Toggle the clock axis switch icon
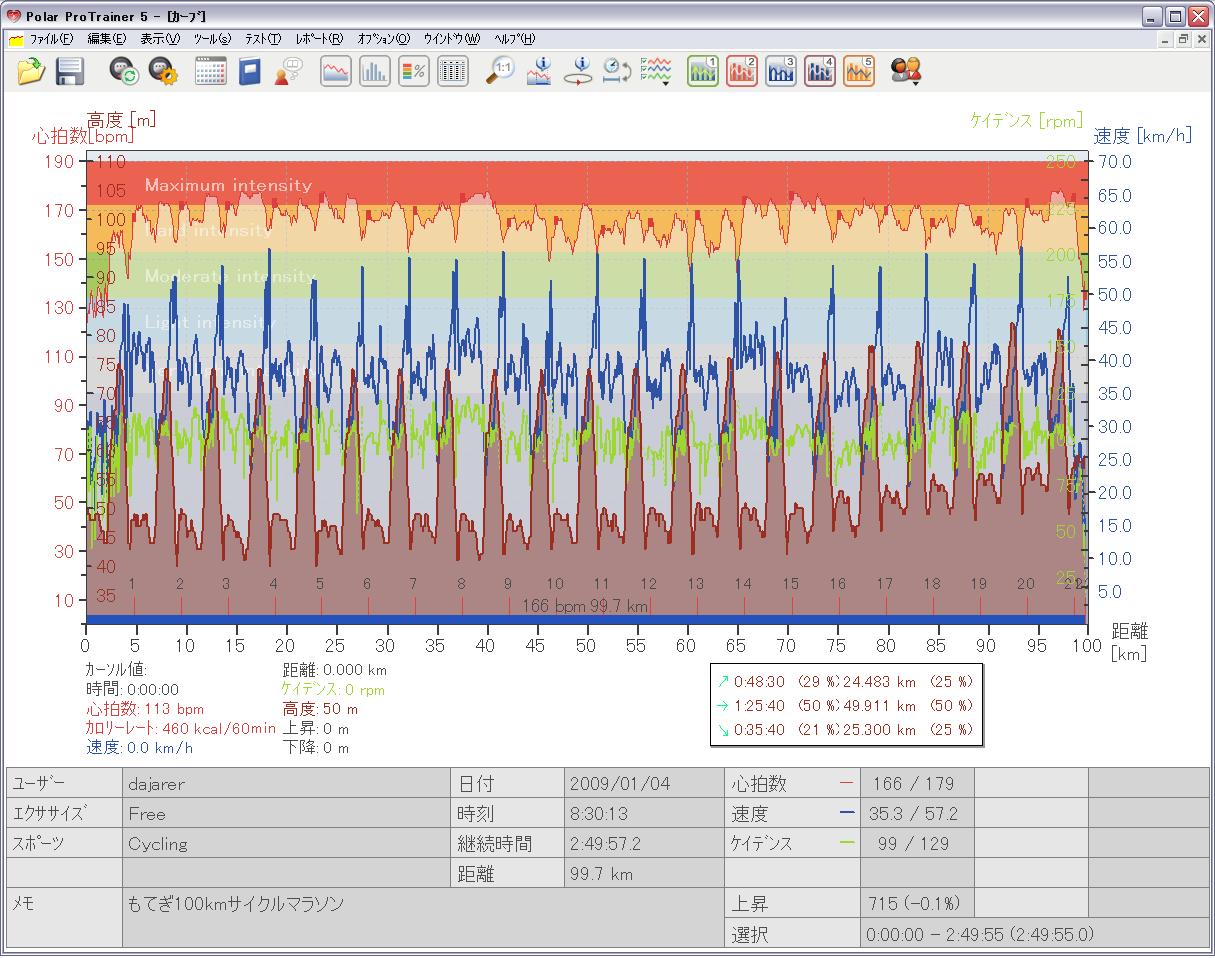Viewport: 1215px width, 958px height. pyautogui.click(x=616, y=71)
